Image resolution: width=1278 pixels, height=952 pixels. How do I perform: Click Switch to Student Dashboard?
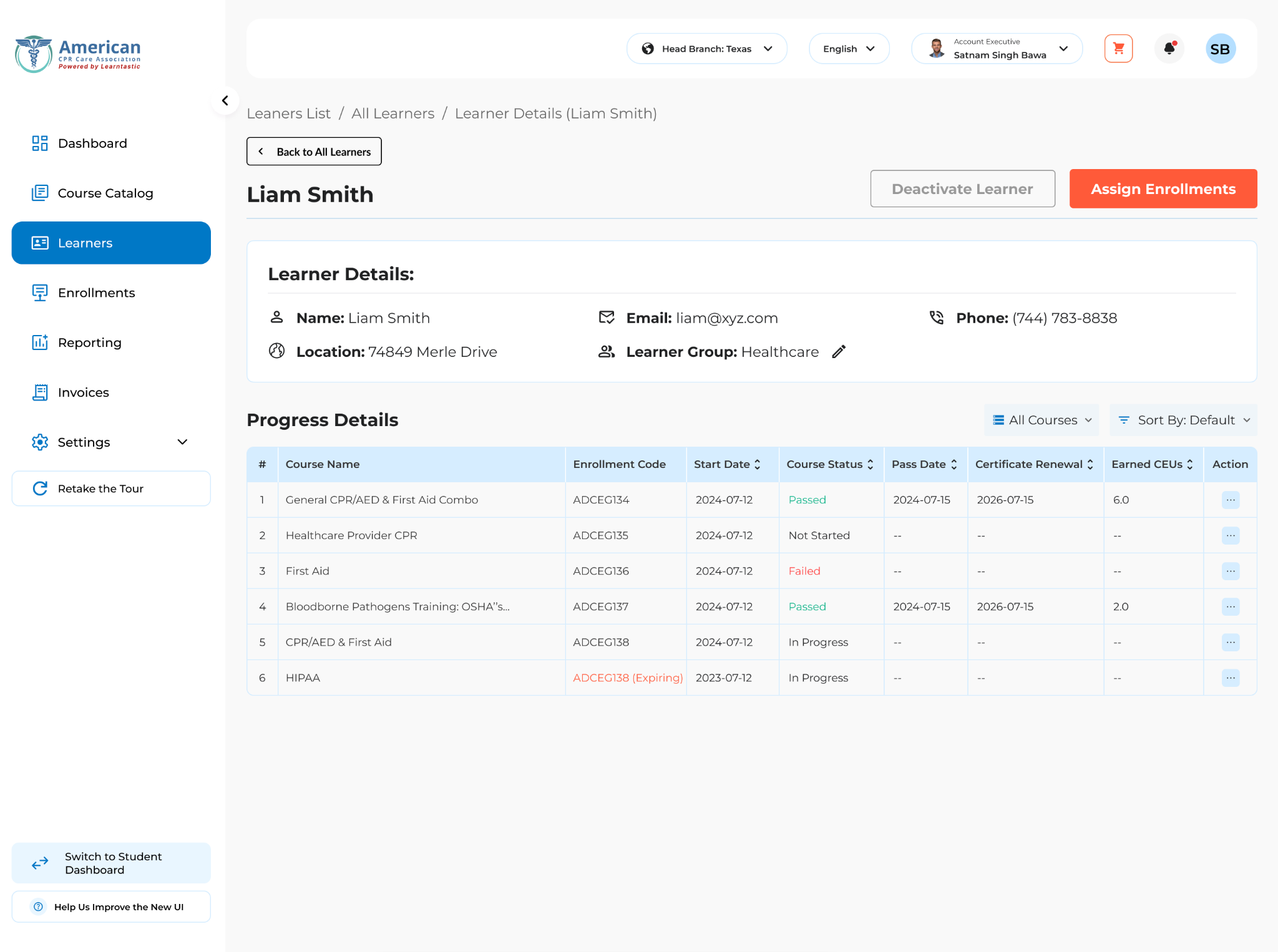pyautogui.click(x=111, y=863)
